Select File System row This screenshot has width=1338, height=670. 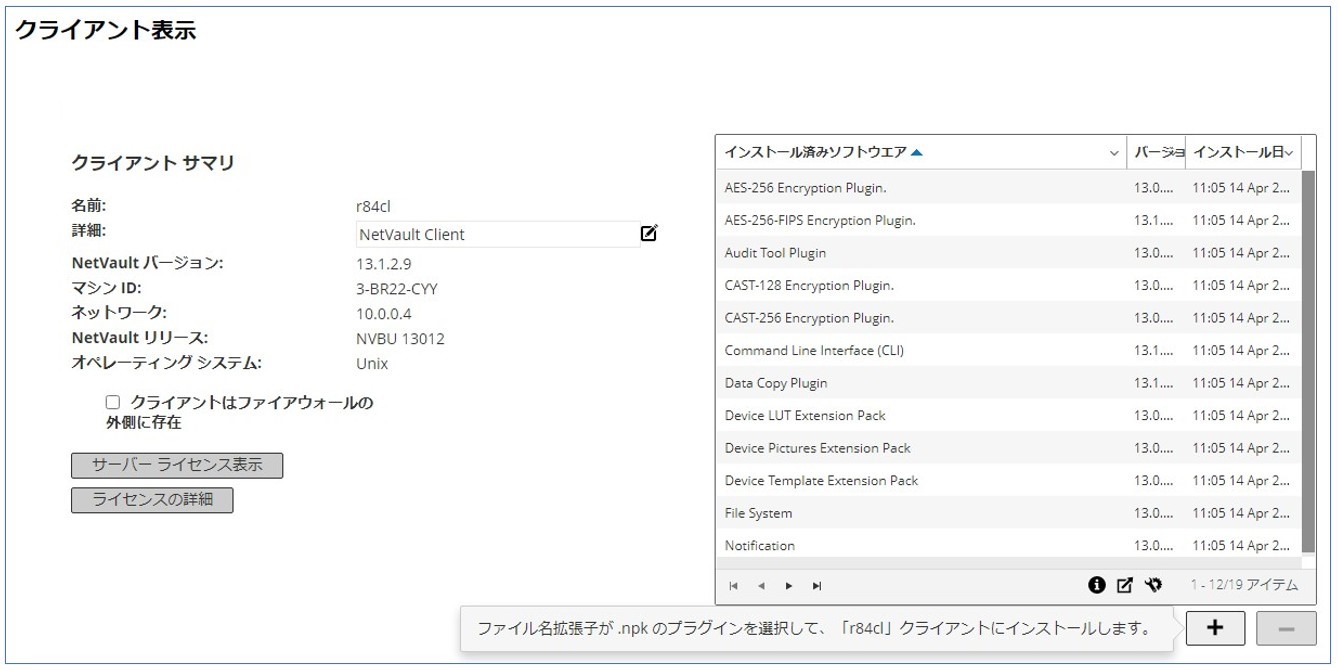[x=1009, y=513]
